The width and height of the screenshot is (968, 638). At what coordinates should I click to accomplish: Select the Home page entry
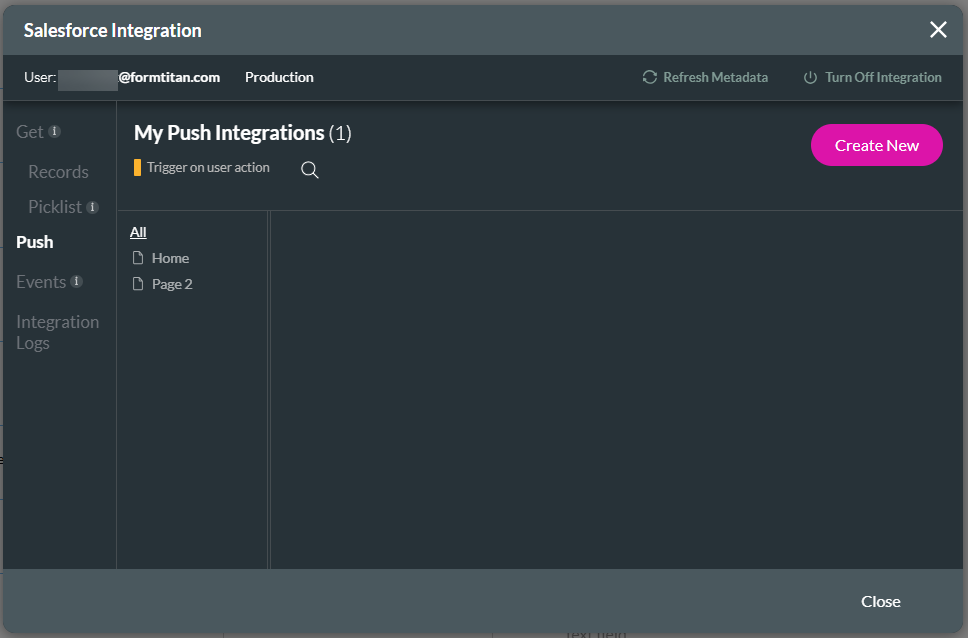pos(170,258)
